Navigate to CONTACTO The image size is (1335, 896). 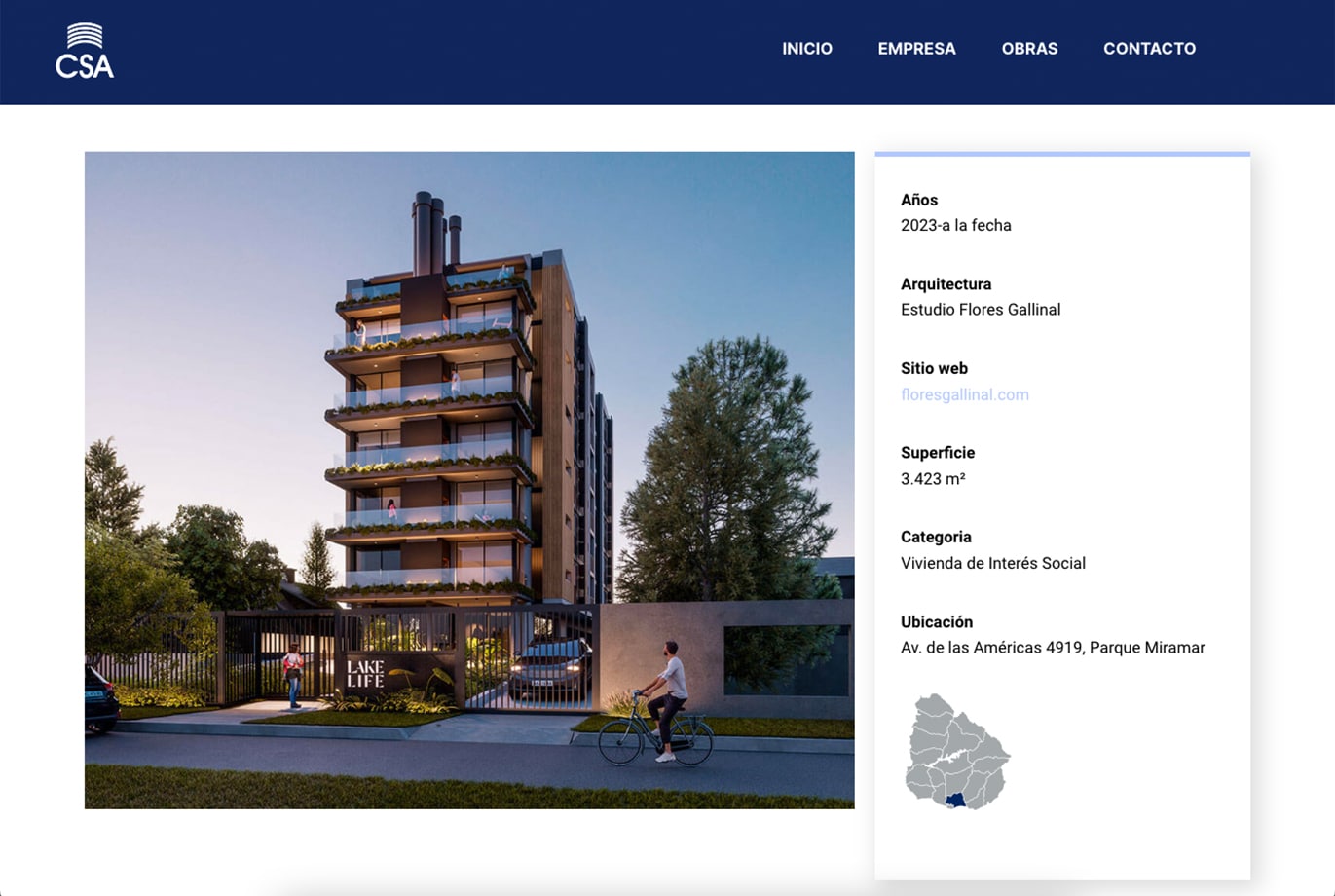click(1149, 49)
